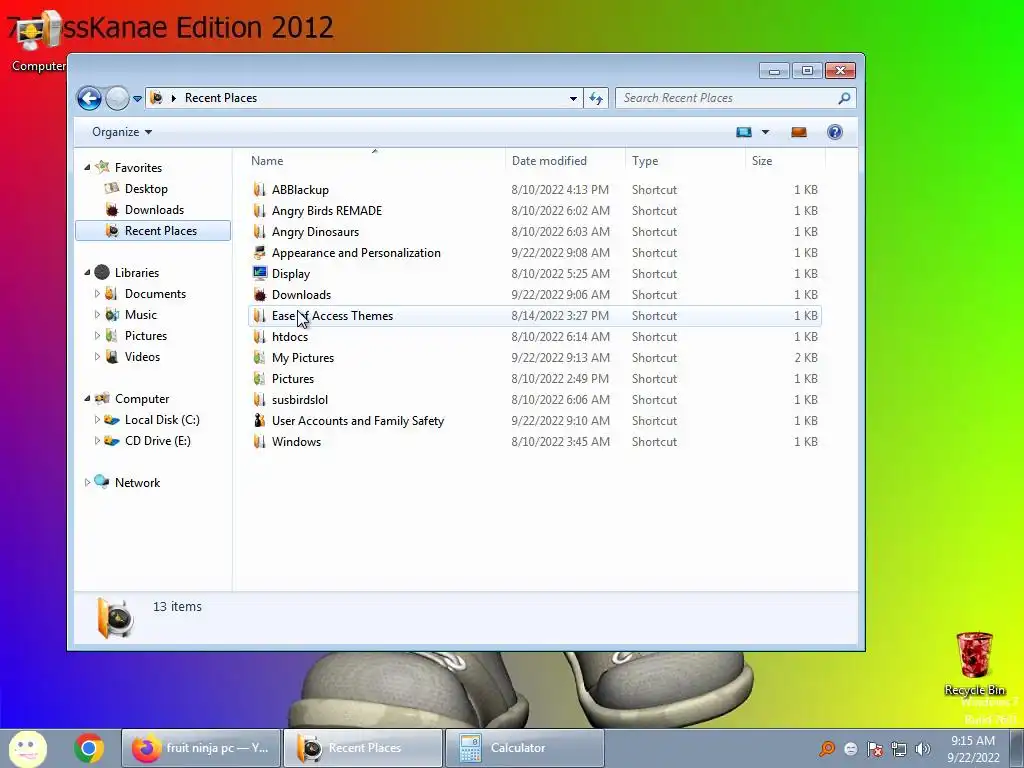Screen dimensions: 1024x768
Task: Click the My Pictures icon
Action: [x=259, y=358]
